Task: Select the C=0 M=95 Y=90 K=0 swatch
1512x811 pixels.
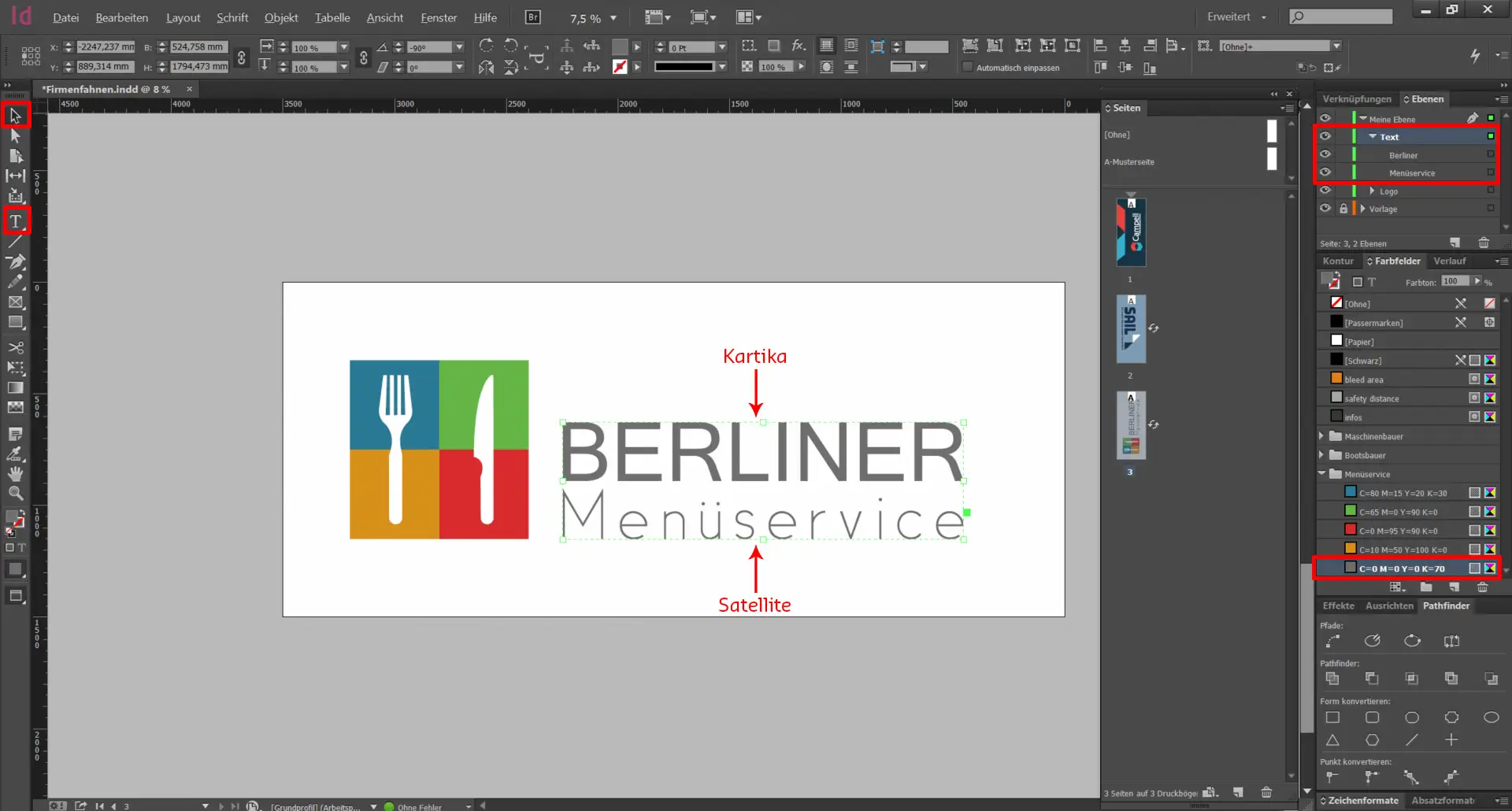Action: click(x=1397, y=531)
